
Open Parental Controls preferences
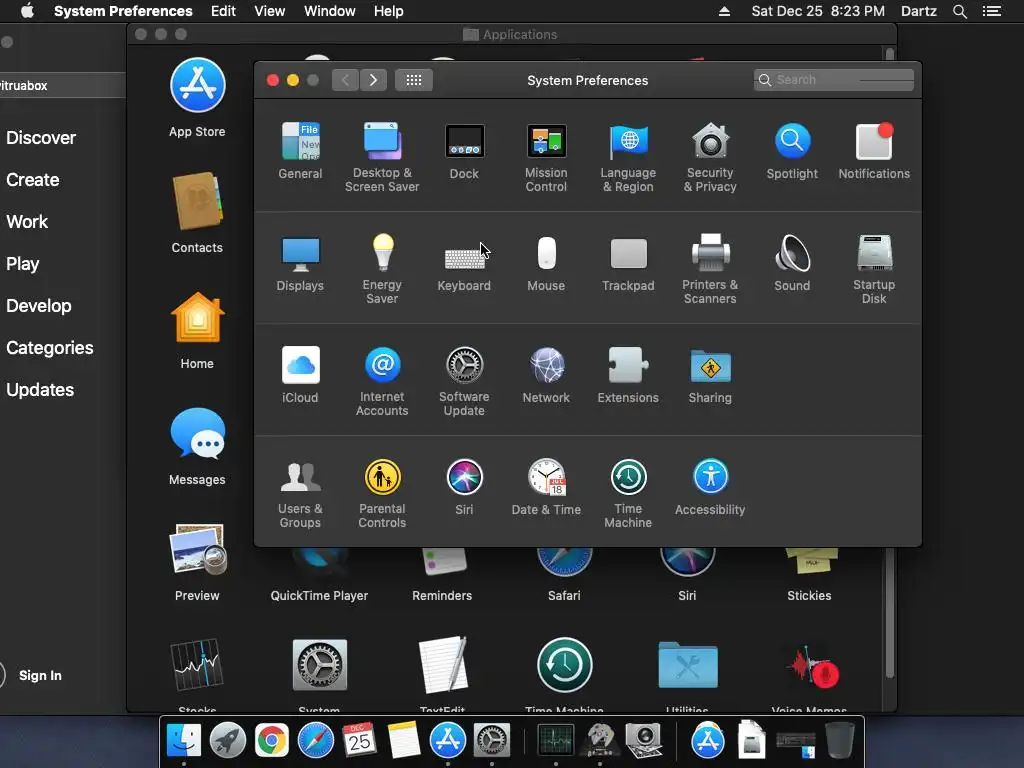(382, 494)
